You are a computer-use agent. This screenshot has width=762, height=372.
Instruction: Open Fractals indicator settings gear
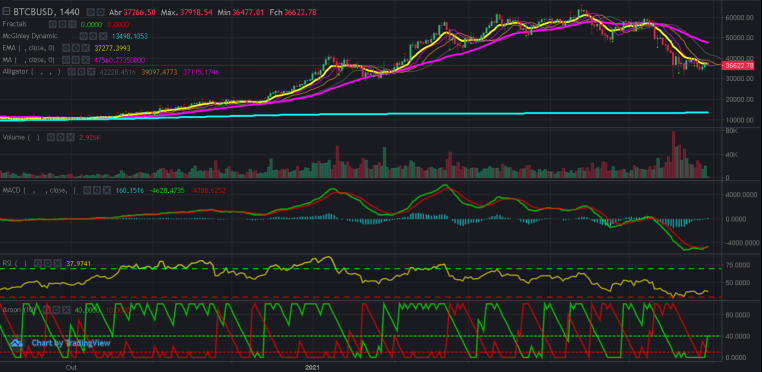tap(62, 24)
